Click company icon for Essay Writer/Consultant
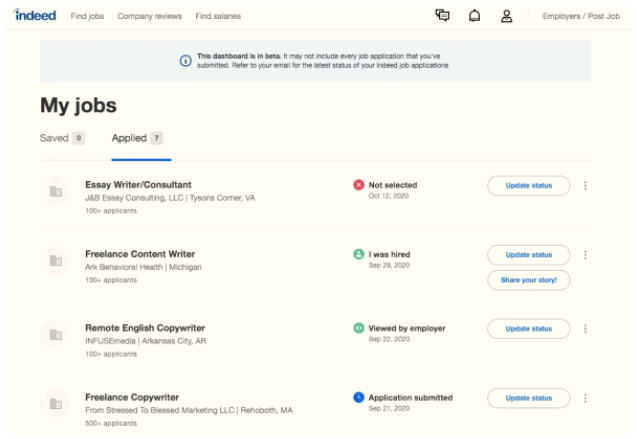The image size is (637, 439). 56,191
